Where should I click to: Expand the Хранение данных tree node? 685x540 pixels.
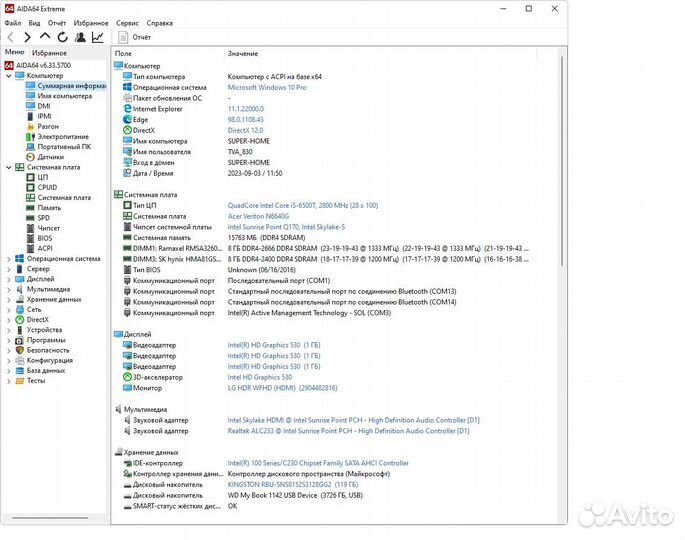[x=9, y=300]
